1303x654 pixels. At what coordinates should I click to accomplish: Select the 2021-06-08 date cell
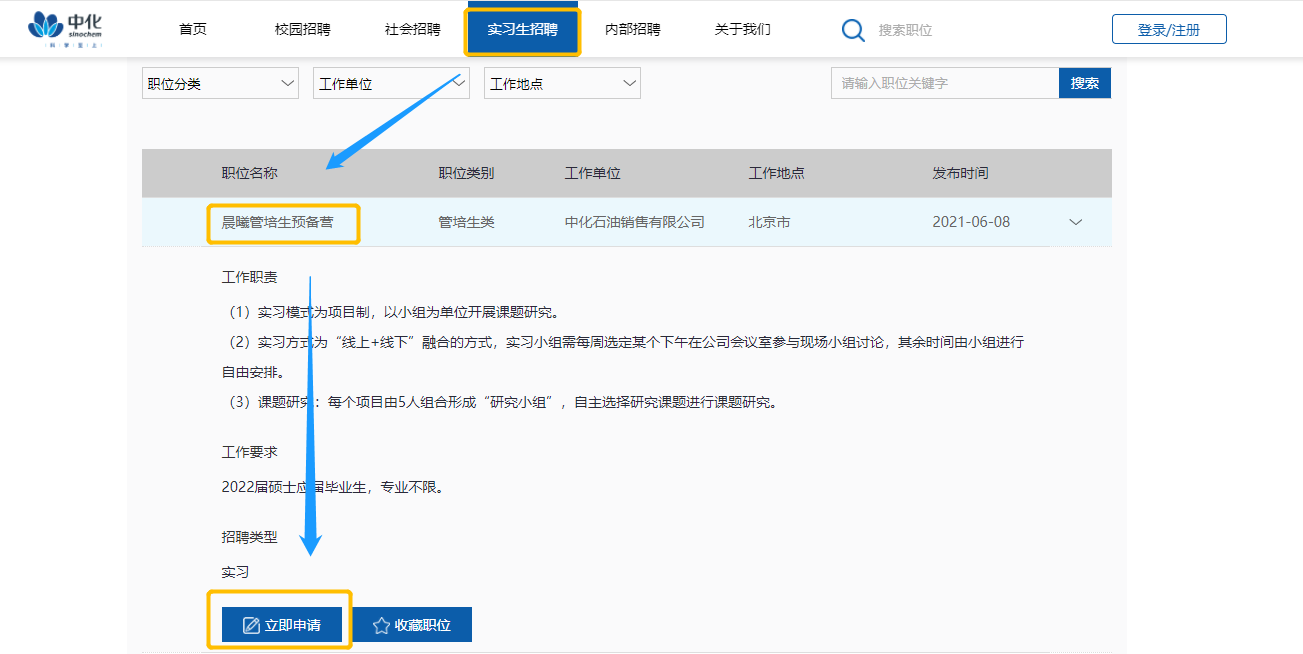(x=971, y=222)
